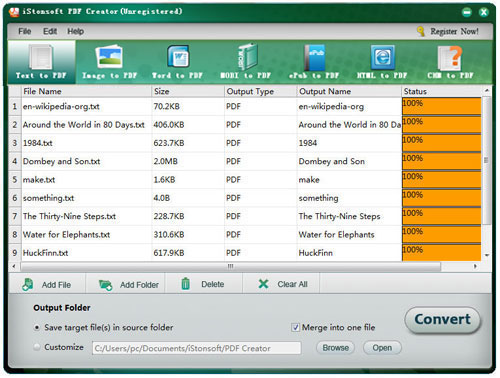Delete the selected file with the trash icon
The height and width of the screenshot is (378, 500).
[x=186, y=284]
